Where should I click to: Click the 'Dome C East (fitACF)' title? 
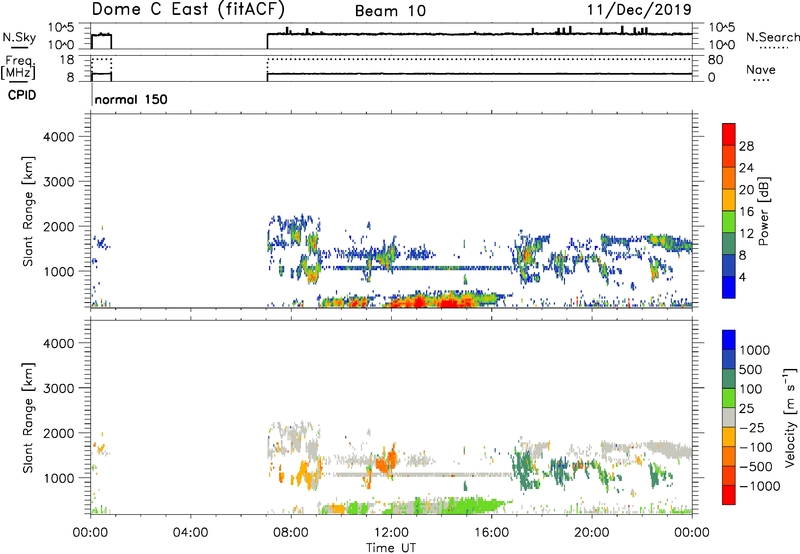(x=188, y=10)
